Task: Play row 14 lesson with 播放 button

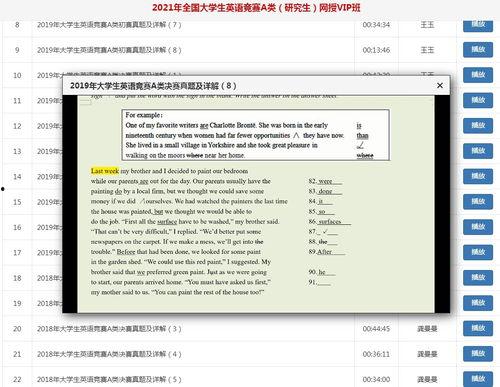Action: [478, 177]
